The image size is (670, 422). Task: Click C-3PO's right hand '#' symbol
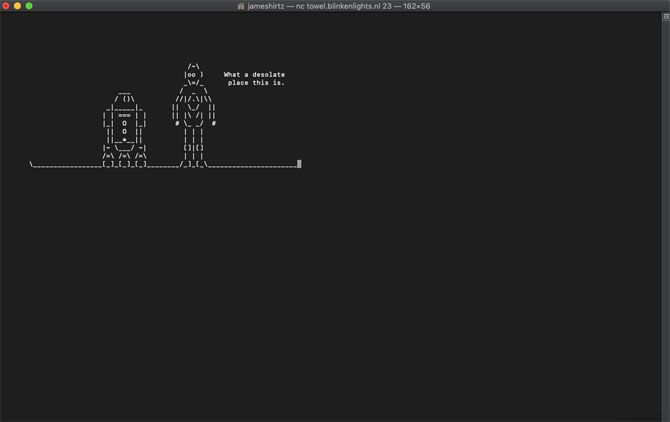[213, 123]
